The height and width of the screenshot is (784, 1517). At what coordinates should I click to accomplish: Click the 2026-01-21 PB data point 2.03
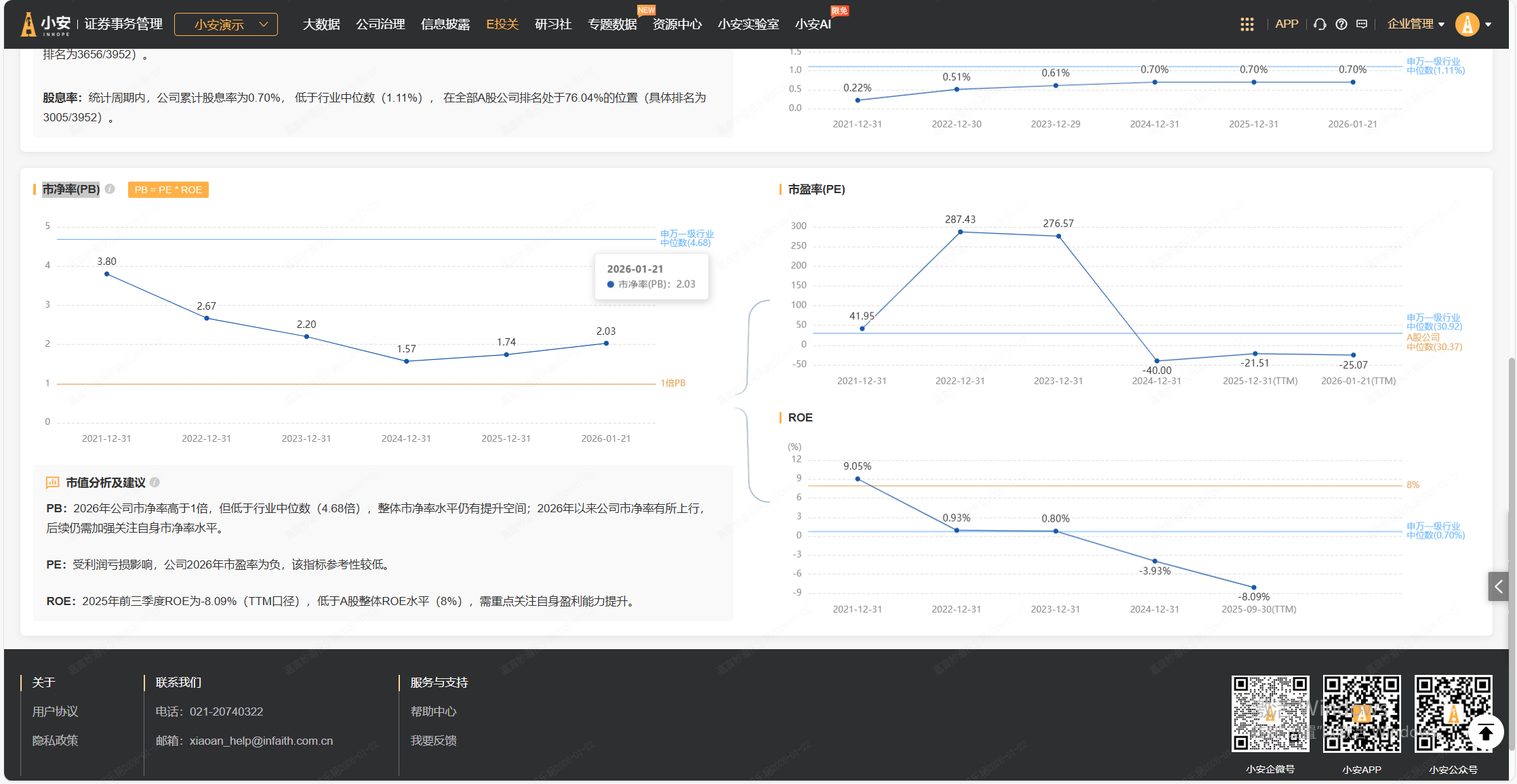point(606,344)
